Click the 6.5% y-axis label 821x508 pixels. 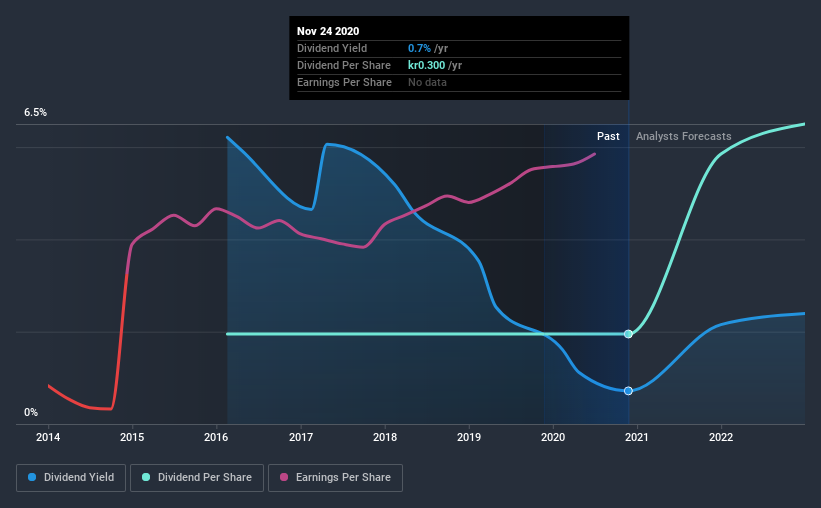point(35,112)
